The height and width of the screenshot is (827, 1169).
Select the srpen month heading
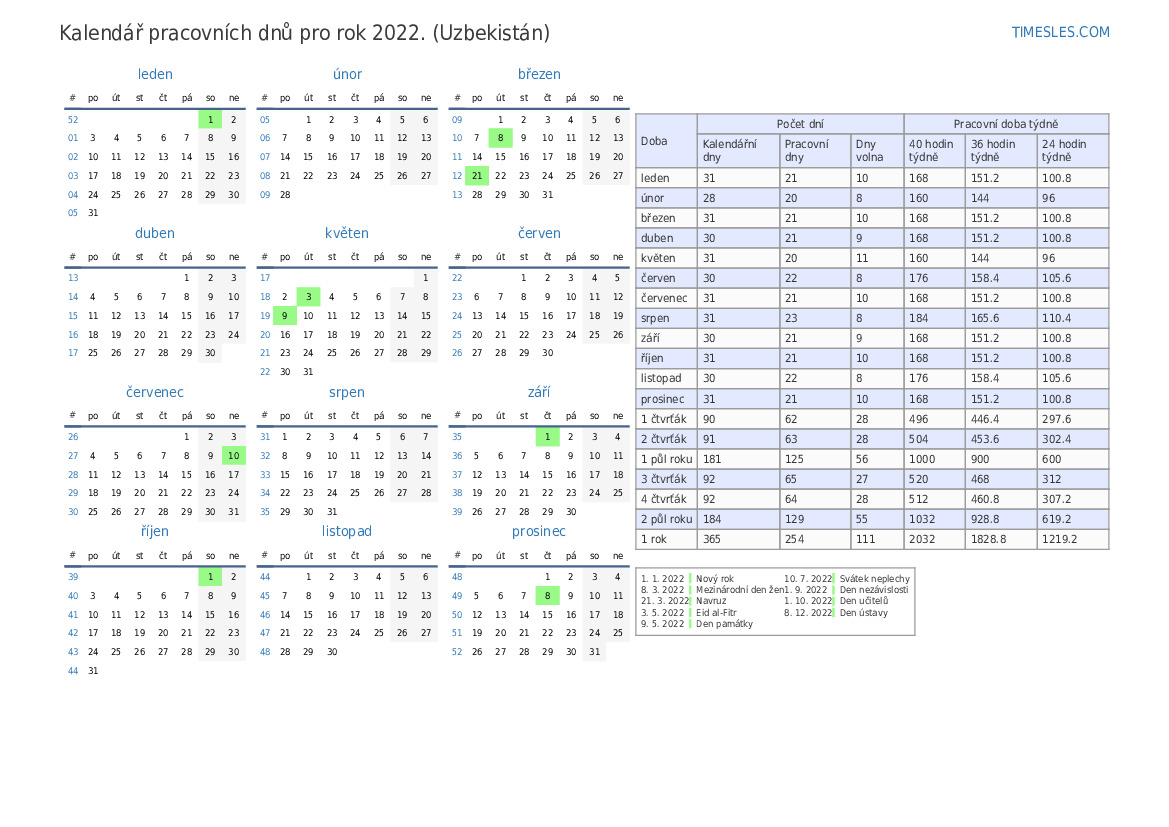point(347,392)
